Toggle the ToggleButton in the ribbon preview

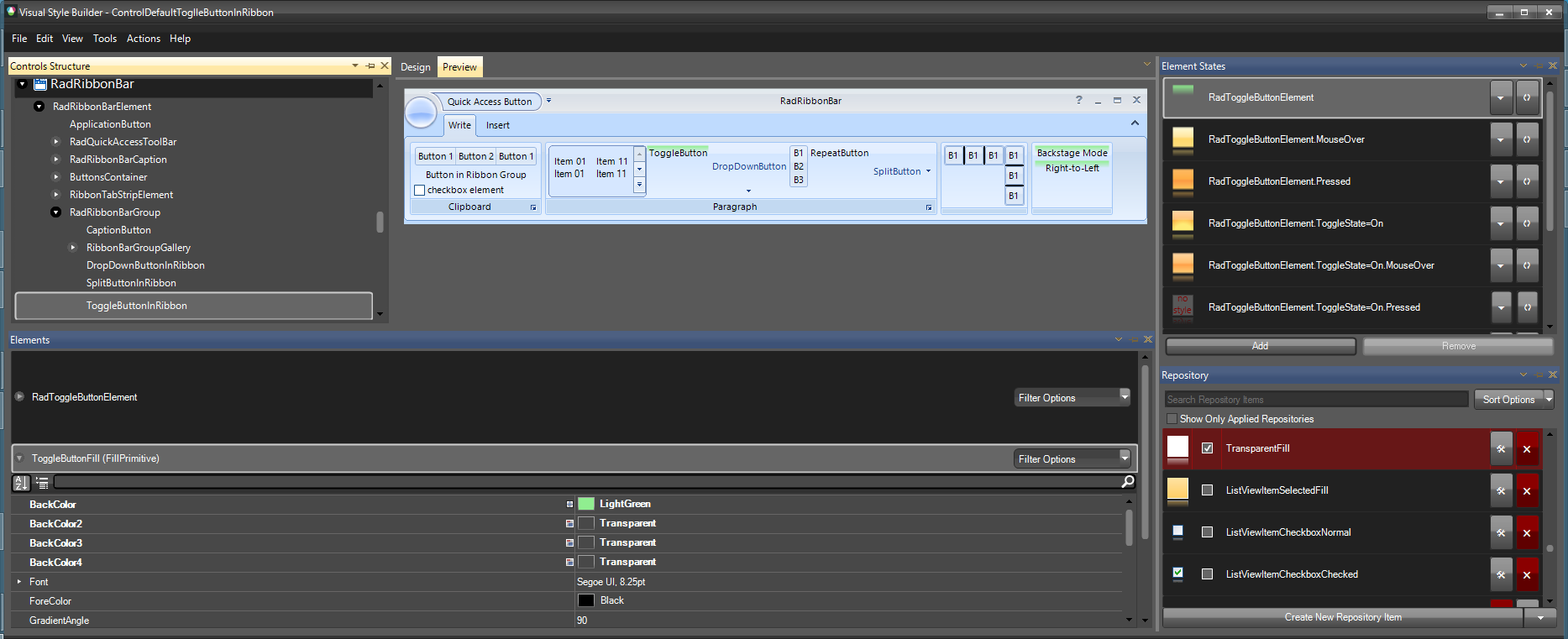click(x=678, y=153)
